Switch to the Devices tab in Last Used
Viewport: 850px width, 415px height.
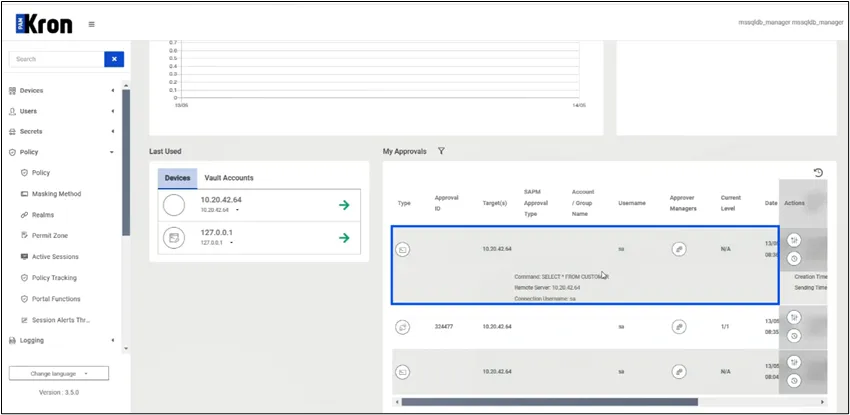pyautogui.click(x=177, y=178)
